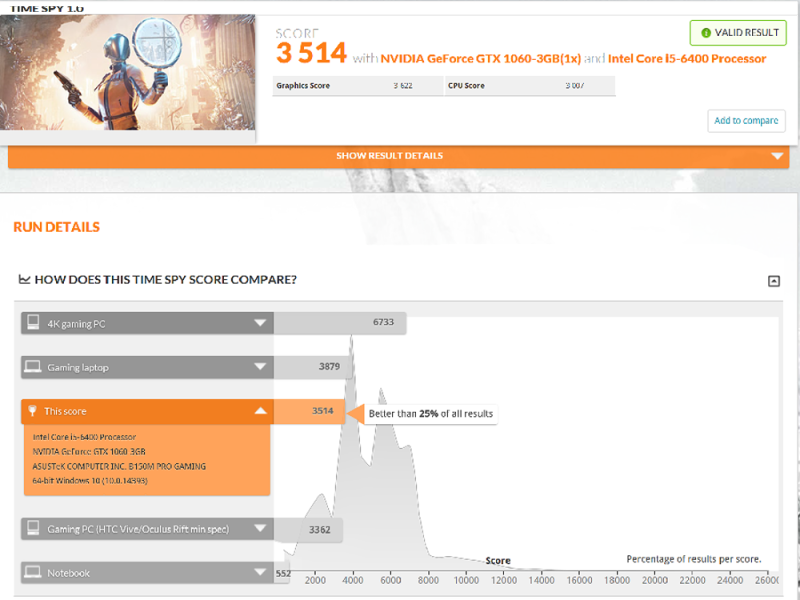Expand the Notebook row

260,572
